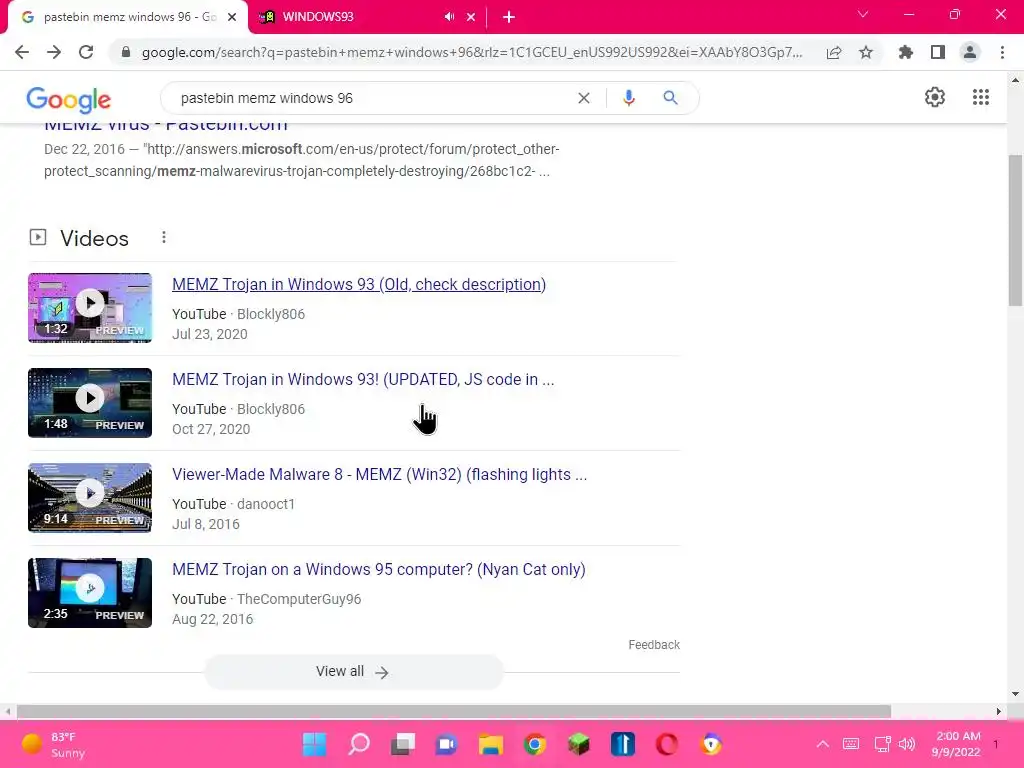This screenshot has height=768, width=1024.
Task: Click YouTube · danooct1 source text
Action: (x=233, y=504)
